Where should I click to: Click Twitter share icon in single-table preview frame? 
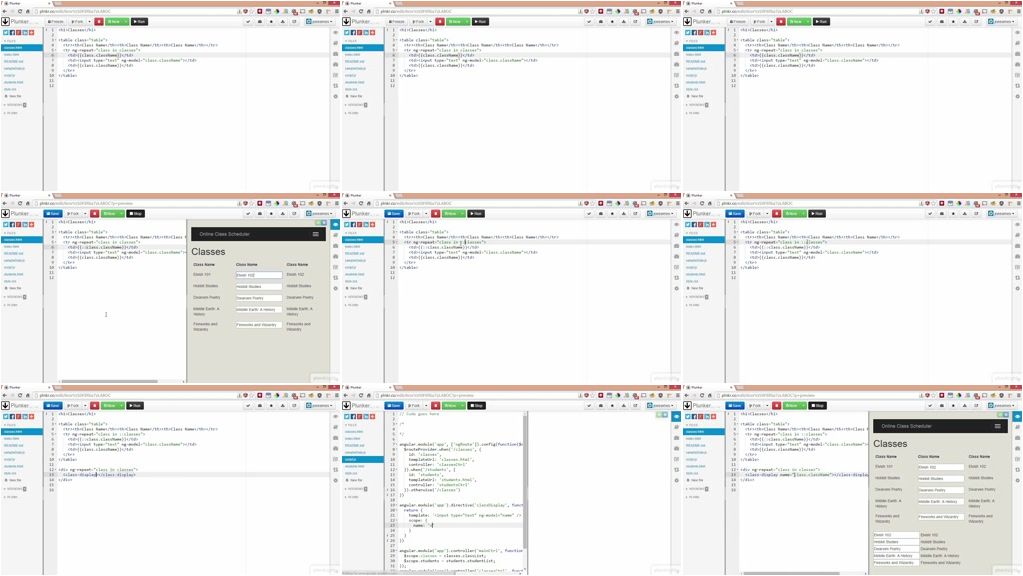pos(6,224)
